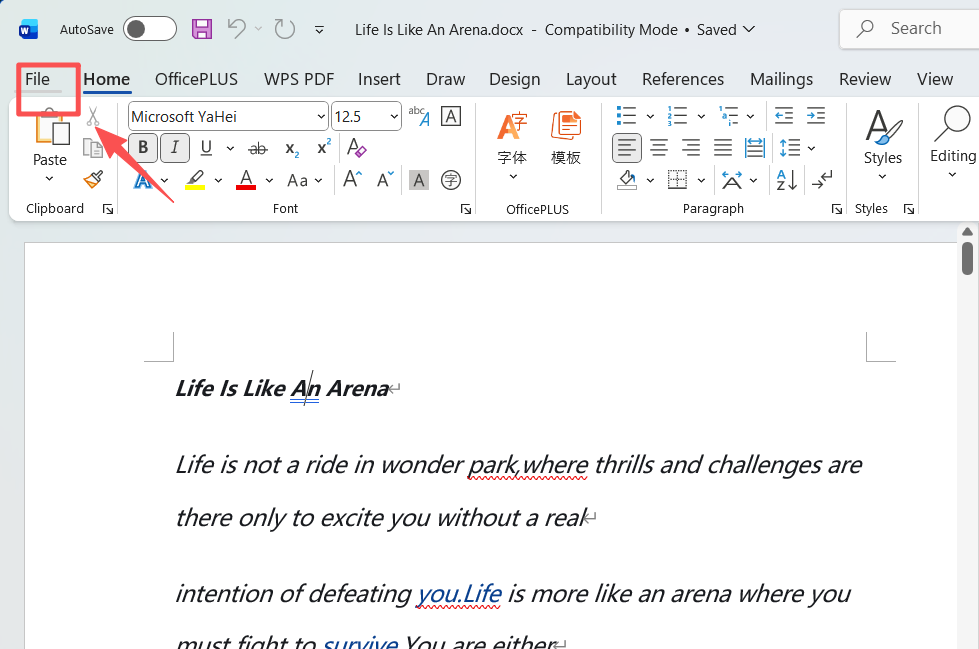Expand the line spacing options arrow
The height and width of the screenshot is (649, 979).
(x=811, y=149)
